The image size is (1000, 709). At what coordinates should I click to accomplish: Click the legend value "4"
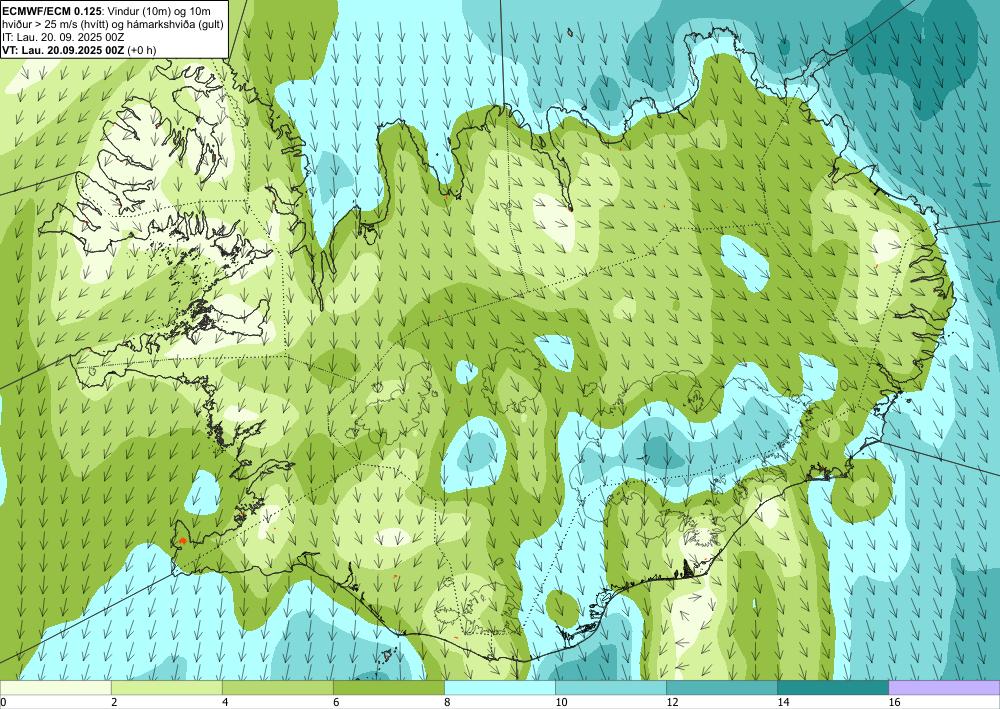(x=225, y=702)
